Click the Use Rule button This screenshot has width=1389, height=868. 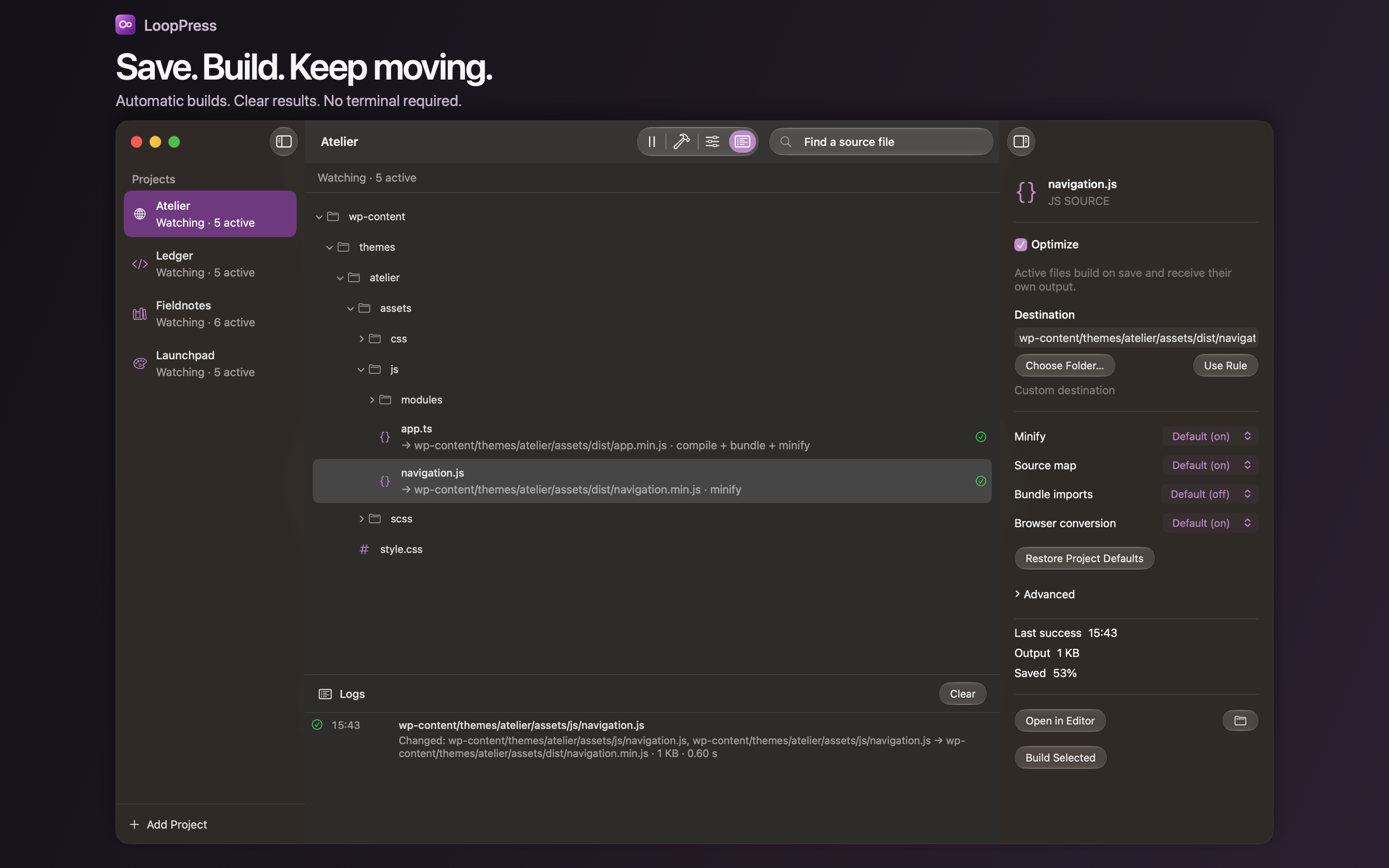click(1225, 365)
